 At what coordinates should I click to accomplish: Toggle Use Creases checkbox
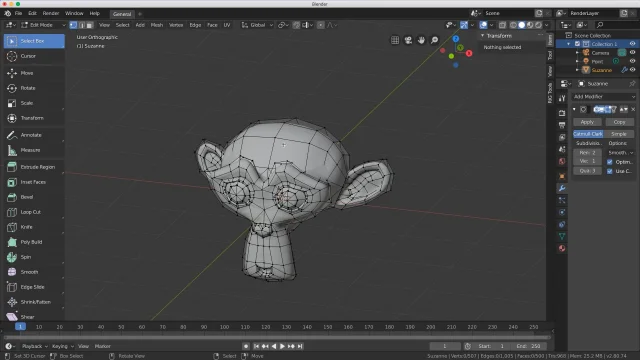pyautogui.click(x=610, y=171)
